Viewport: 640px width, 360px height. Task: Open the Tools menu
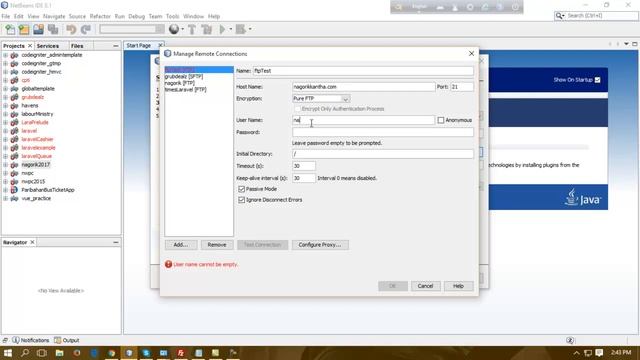point(172,16)
